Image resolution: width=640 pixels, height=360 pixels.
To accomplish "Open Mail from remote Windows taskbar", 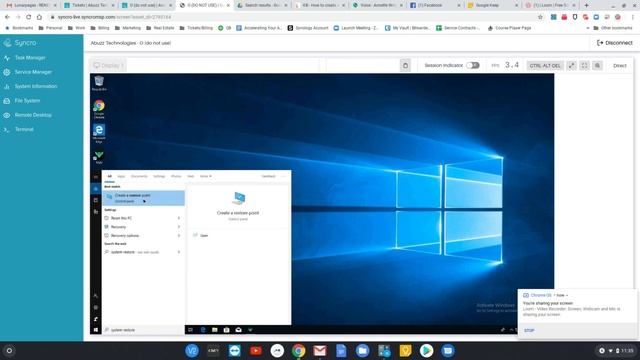I will tap(238, 330).
